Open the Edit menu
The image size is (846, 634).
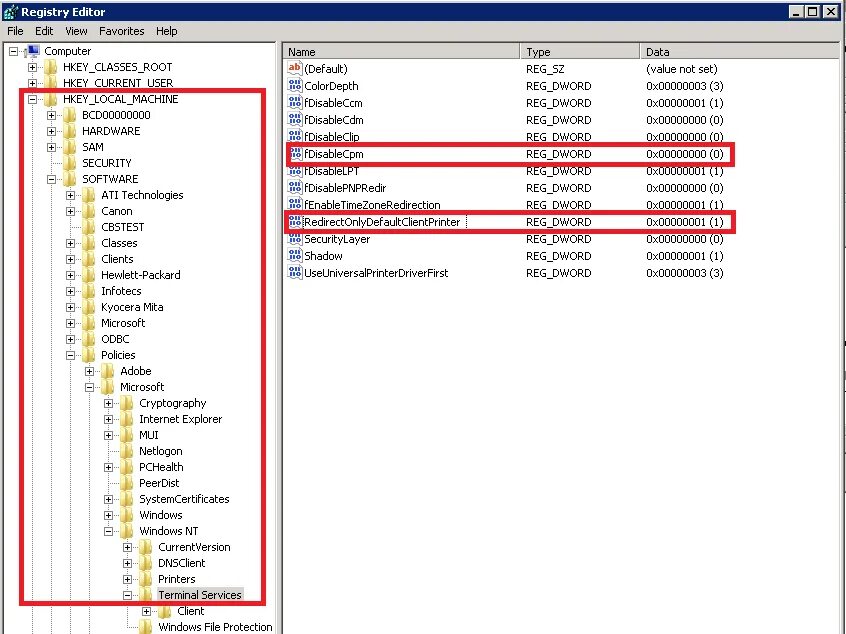click(44, 31)
